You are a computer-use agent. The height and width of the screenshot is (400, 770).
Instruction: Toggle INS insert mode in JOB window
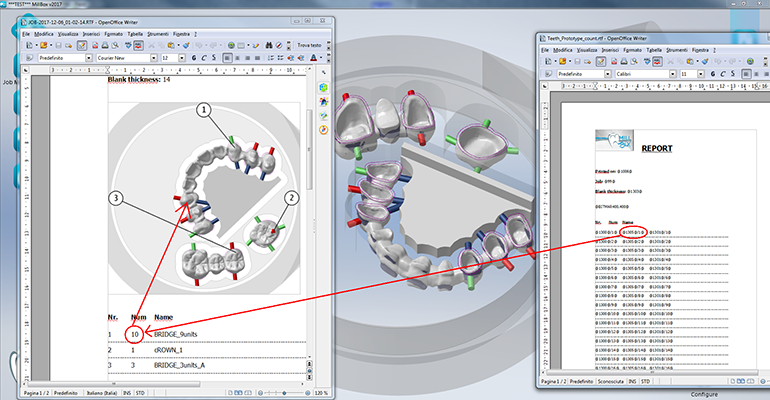[127, 393]
